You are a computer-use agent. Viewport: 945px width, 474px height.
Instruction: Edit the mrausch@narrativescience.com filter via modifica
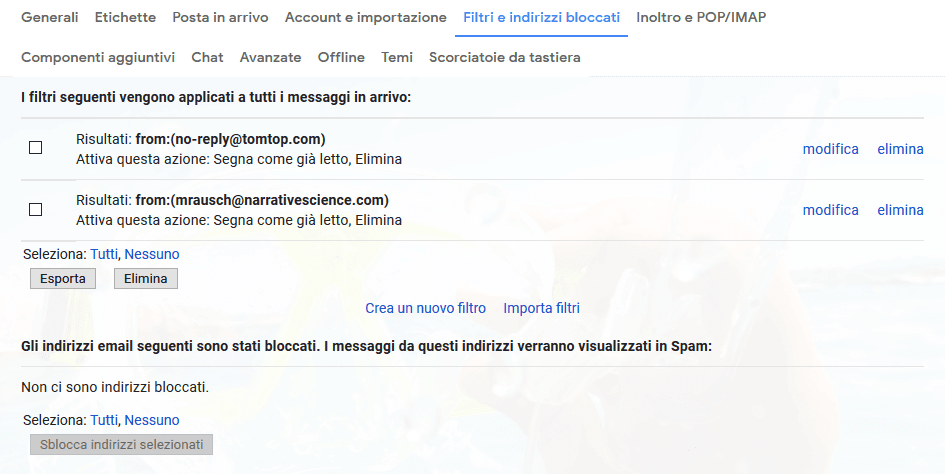click(830, 210)
